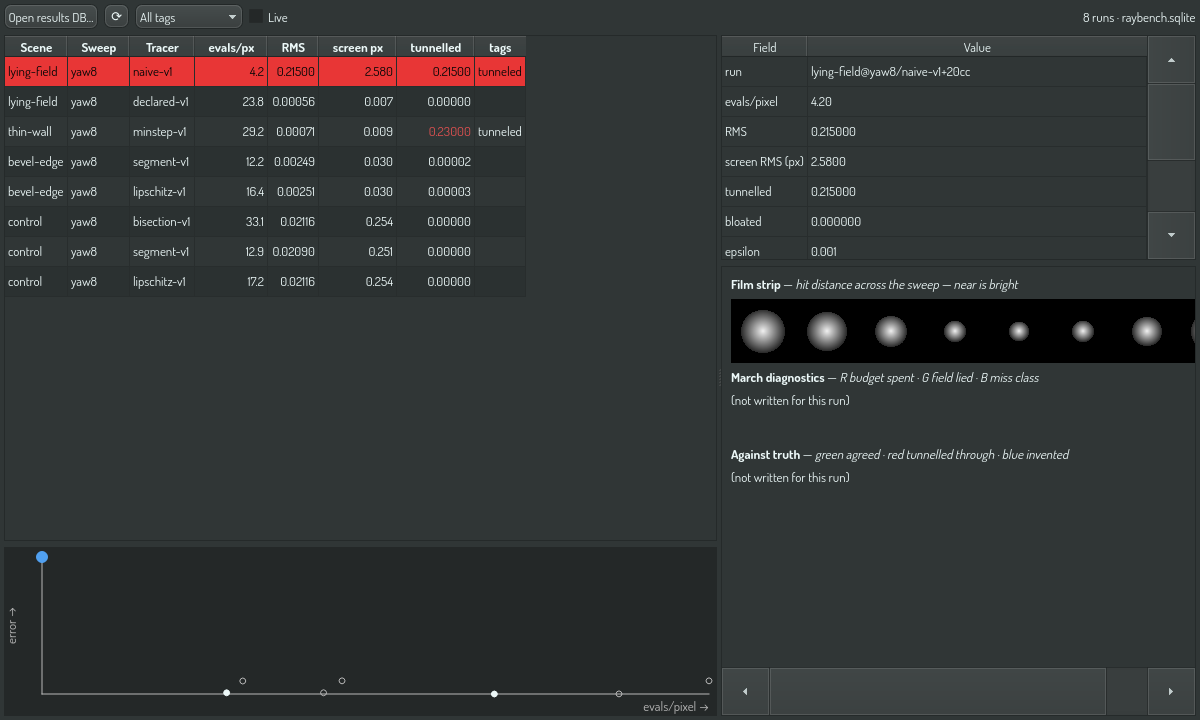Click the smallest sphere in the film strip

tap(1019, 331)
